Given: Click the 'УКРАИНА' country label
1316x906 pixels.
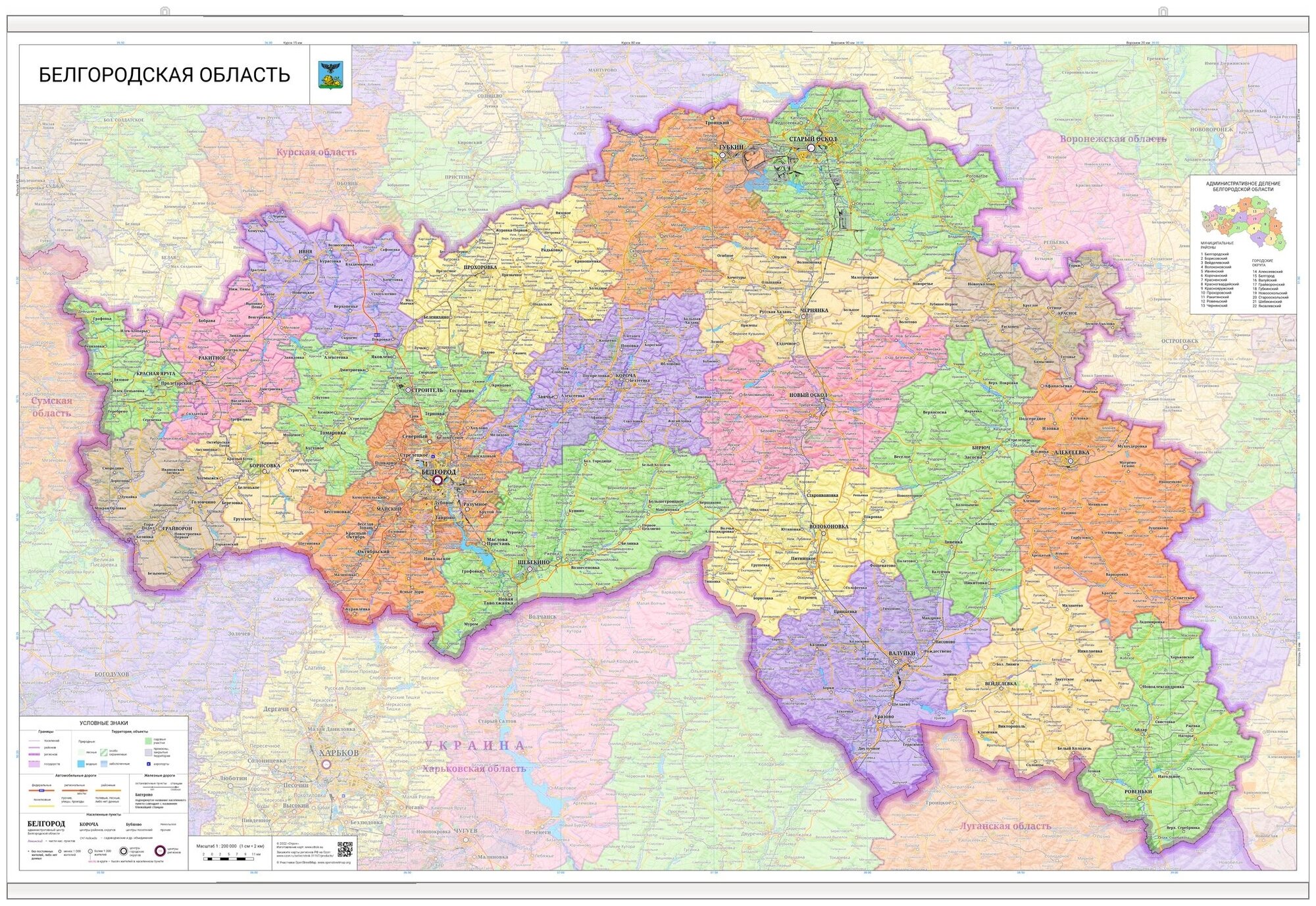Looking at the screenshot, I should point(474,745).
